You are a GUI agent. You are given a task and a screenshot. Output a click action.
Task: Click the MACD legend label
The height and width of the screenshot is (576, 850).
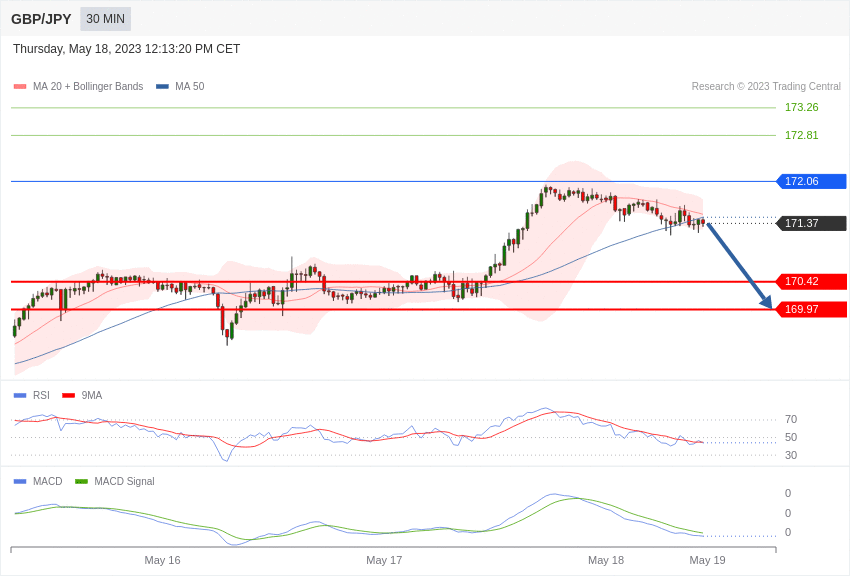coord(48,481)
